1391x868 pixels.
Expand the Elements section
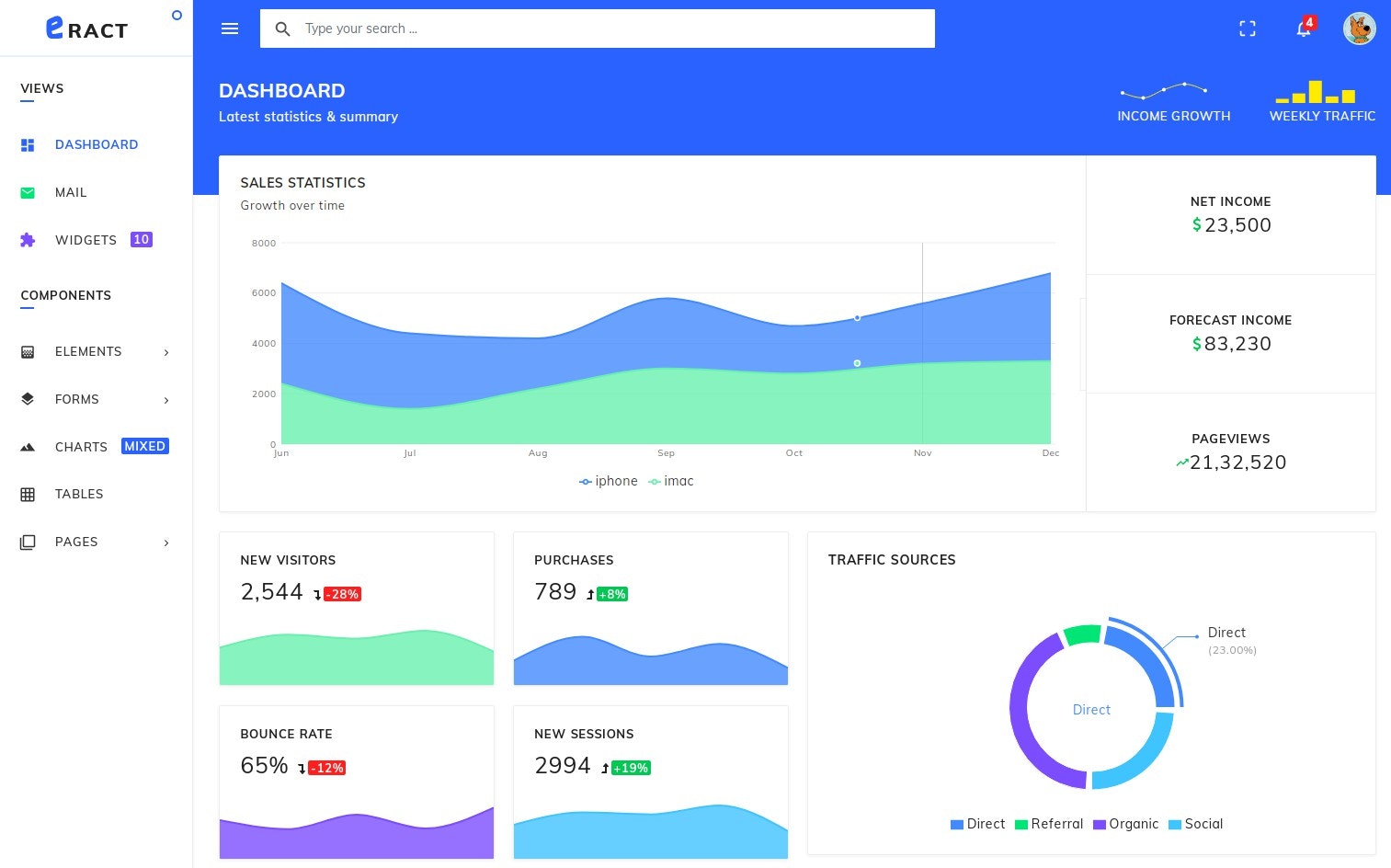tap(88, 351)
